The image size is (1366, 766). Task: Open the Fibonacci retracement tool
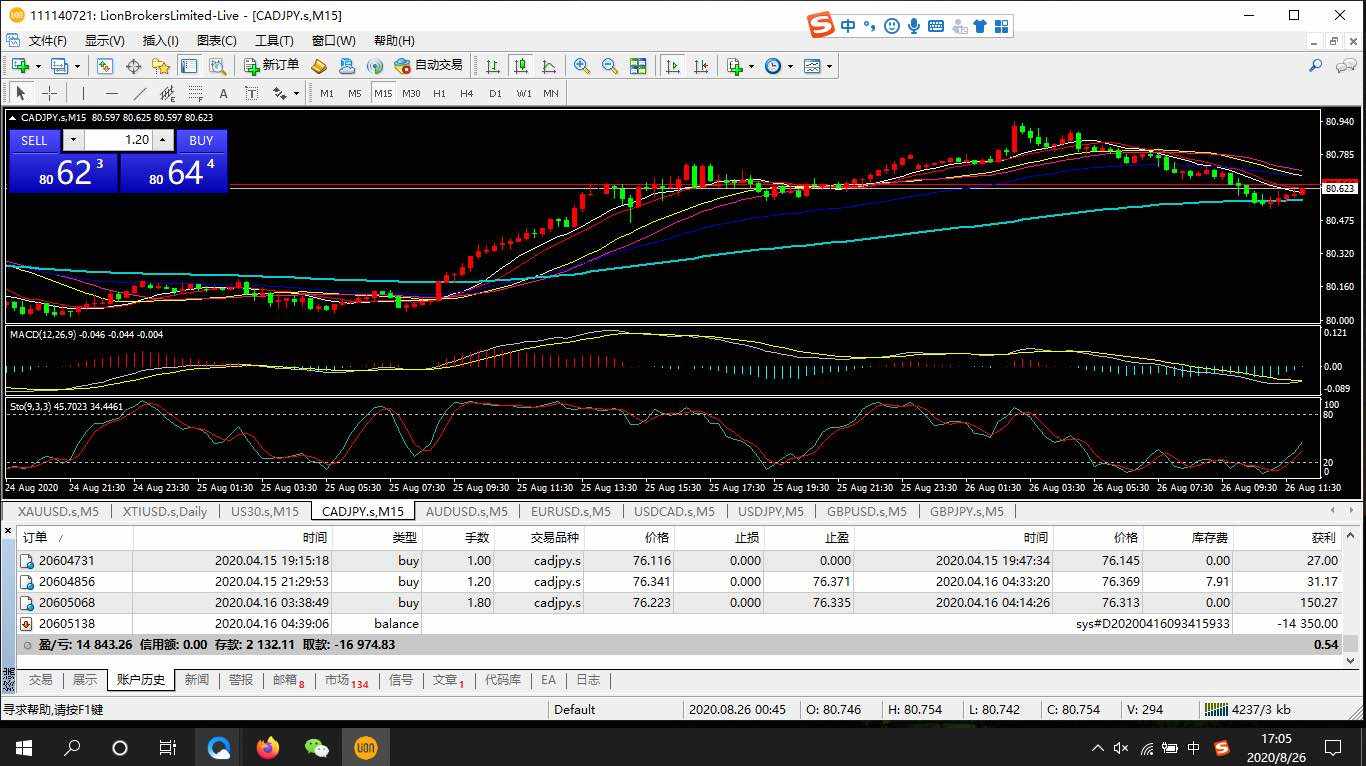coord(195,93)
